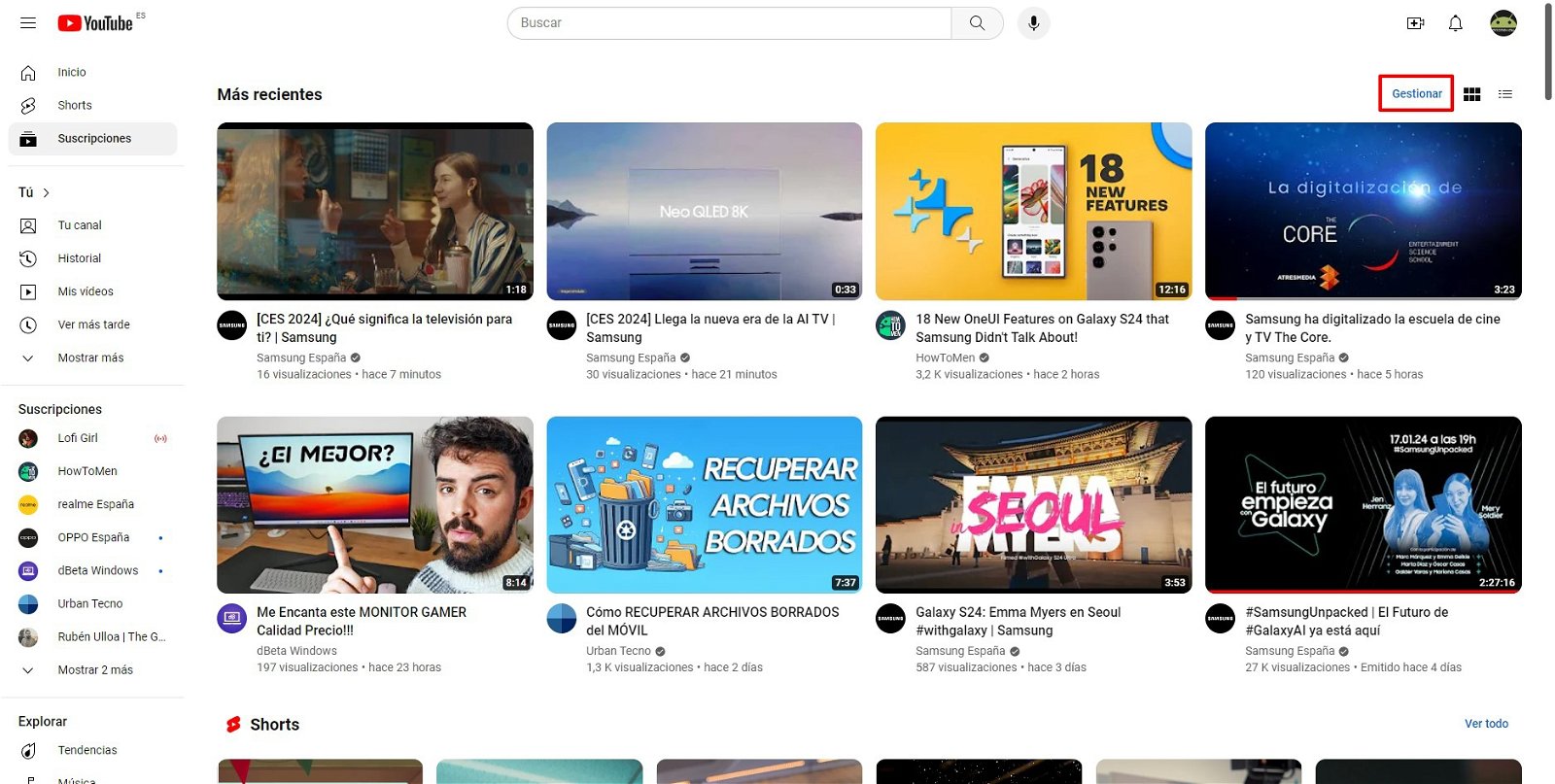Screen dimensions: 1555x784
Task: Open the create video icon
Action: click(1416, 23)
